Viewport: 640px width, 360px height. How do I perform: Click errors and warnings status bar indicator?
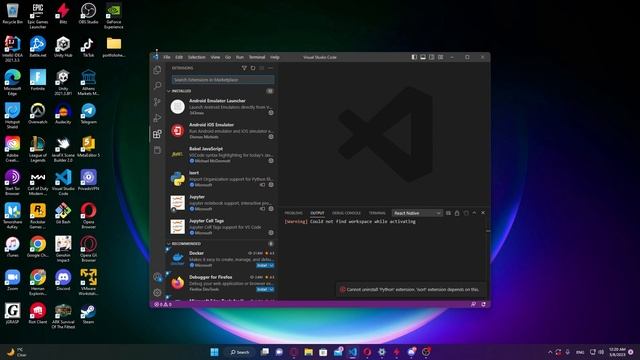tap(163, 304)
